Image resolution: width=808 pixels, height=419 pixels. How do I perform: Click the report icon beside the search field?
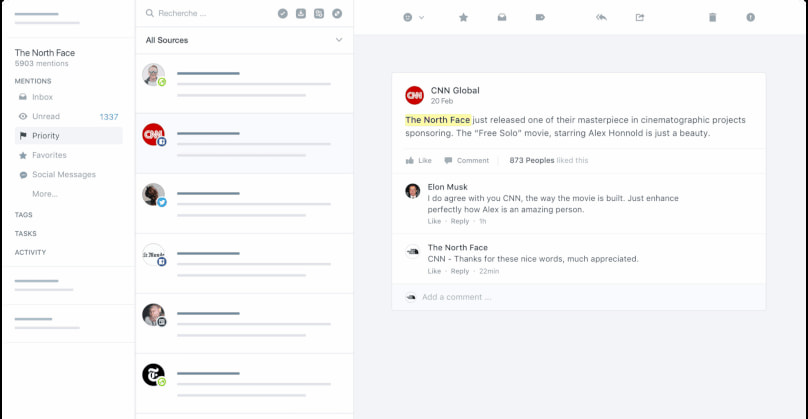click(x=319, y=13)
